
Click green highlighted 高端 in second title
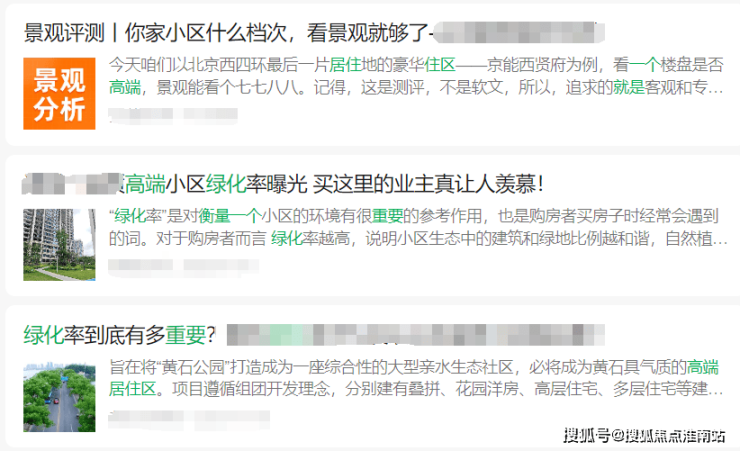145,184
